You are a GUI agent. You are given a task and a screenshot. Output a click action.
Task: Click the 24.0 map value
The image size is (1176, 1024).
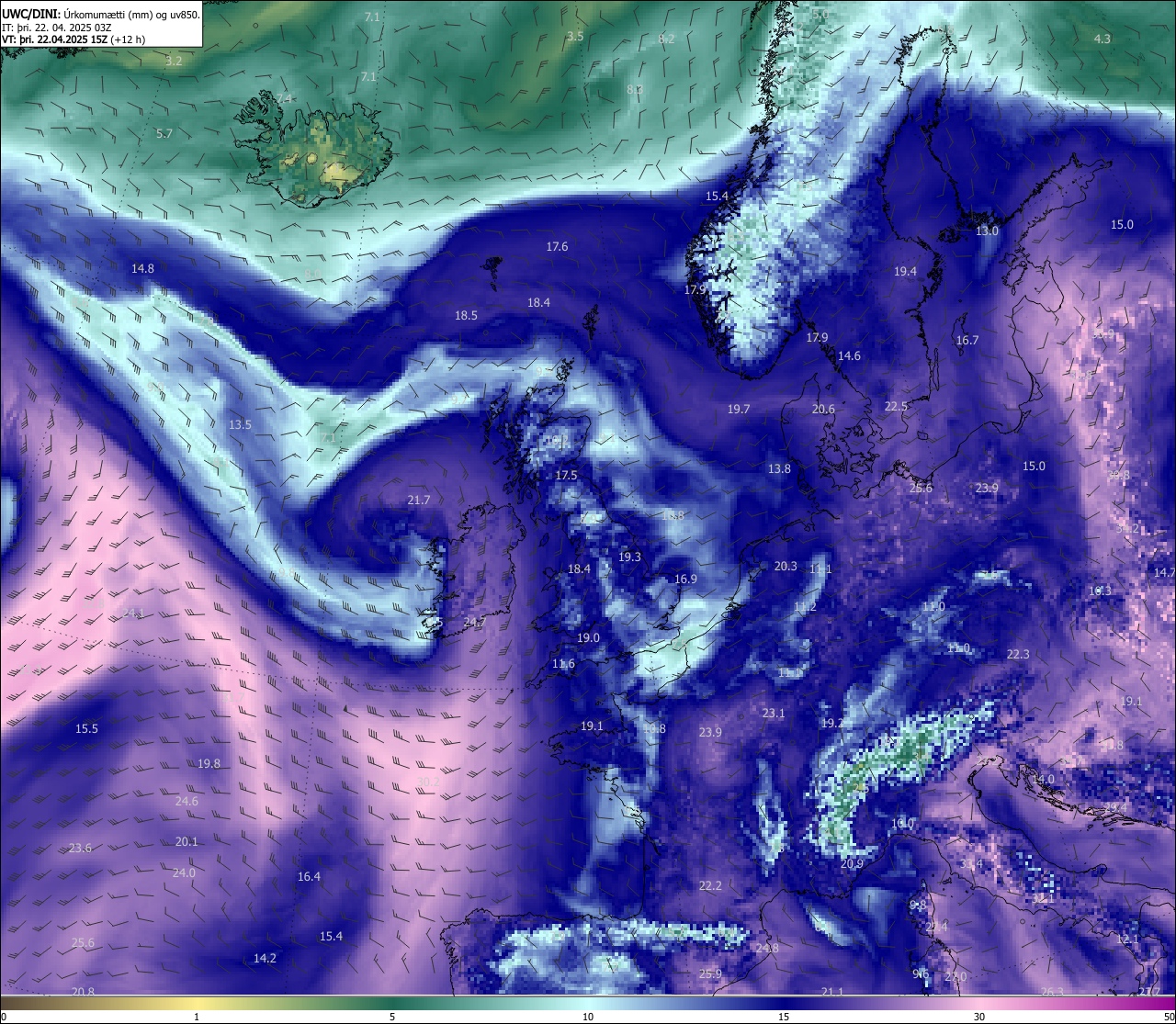[184, 872]
